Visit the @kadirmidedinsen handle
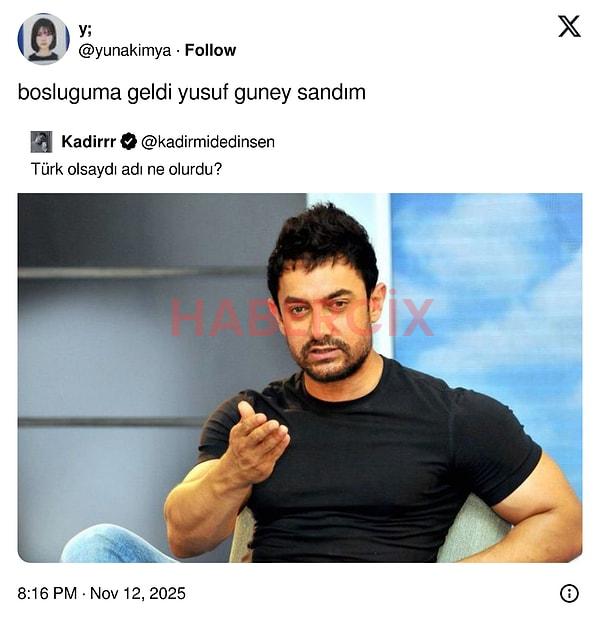 [x=208, y=142]
